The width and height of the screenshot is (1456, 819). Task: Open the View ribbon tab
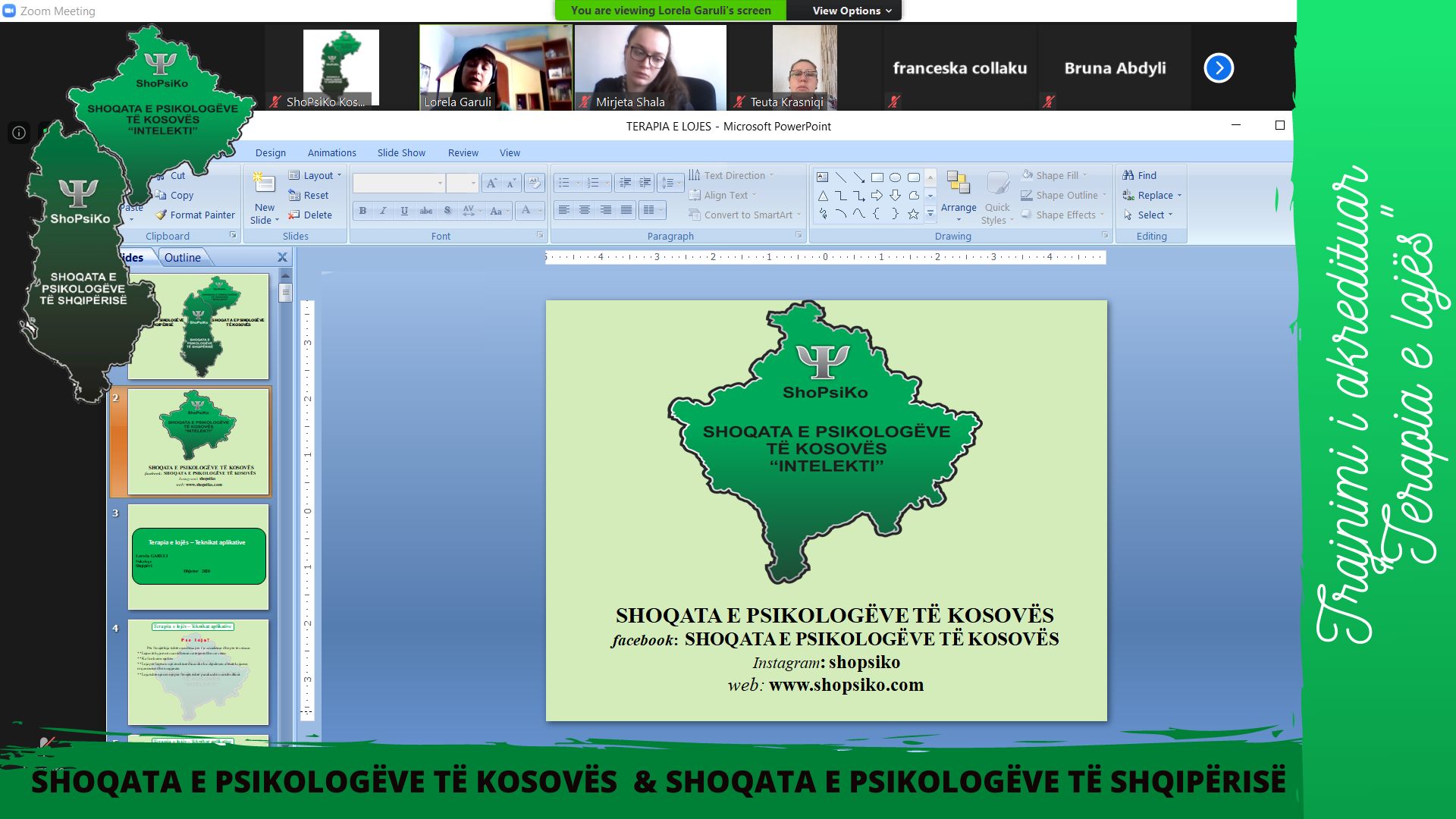coord(510,152)
